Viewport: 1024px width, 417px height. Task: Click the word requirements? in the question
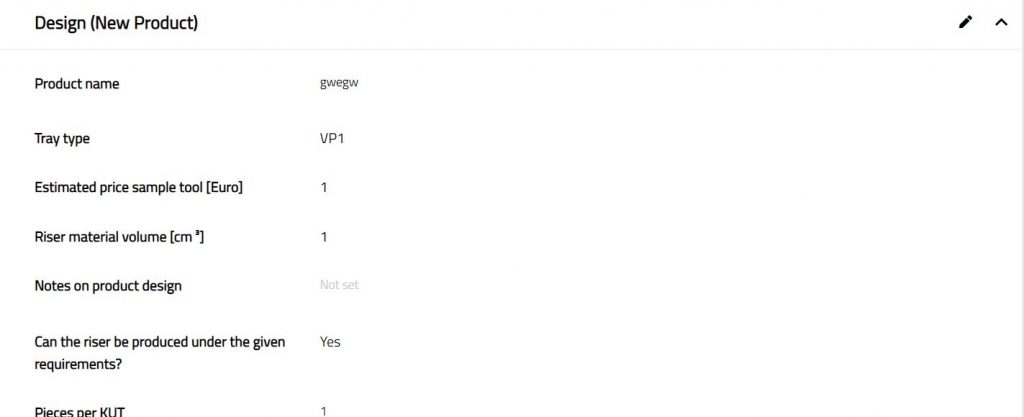pos(75,364)
